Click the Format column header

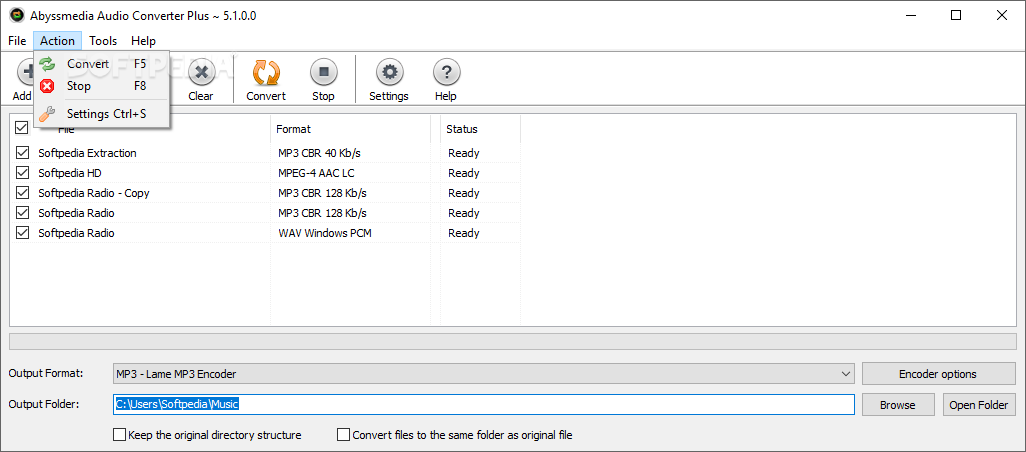pyautogui.click(x=351, y=129)
